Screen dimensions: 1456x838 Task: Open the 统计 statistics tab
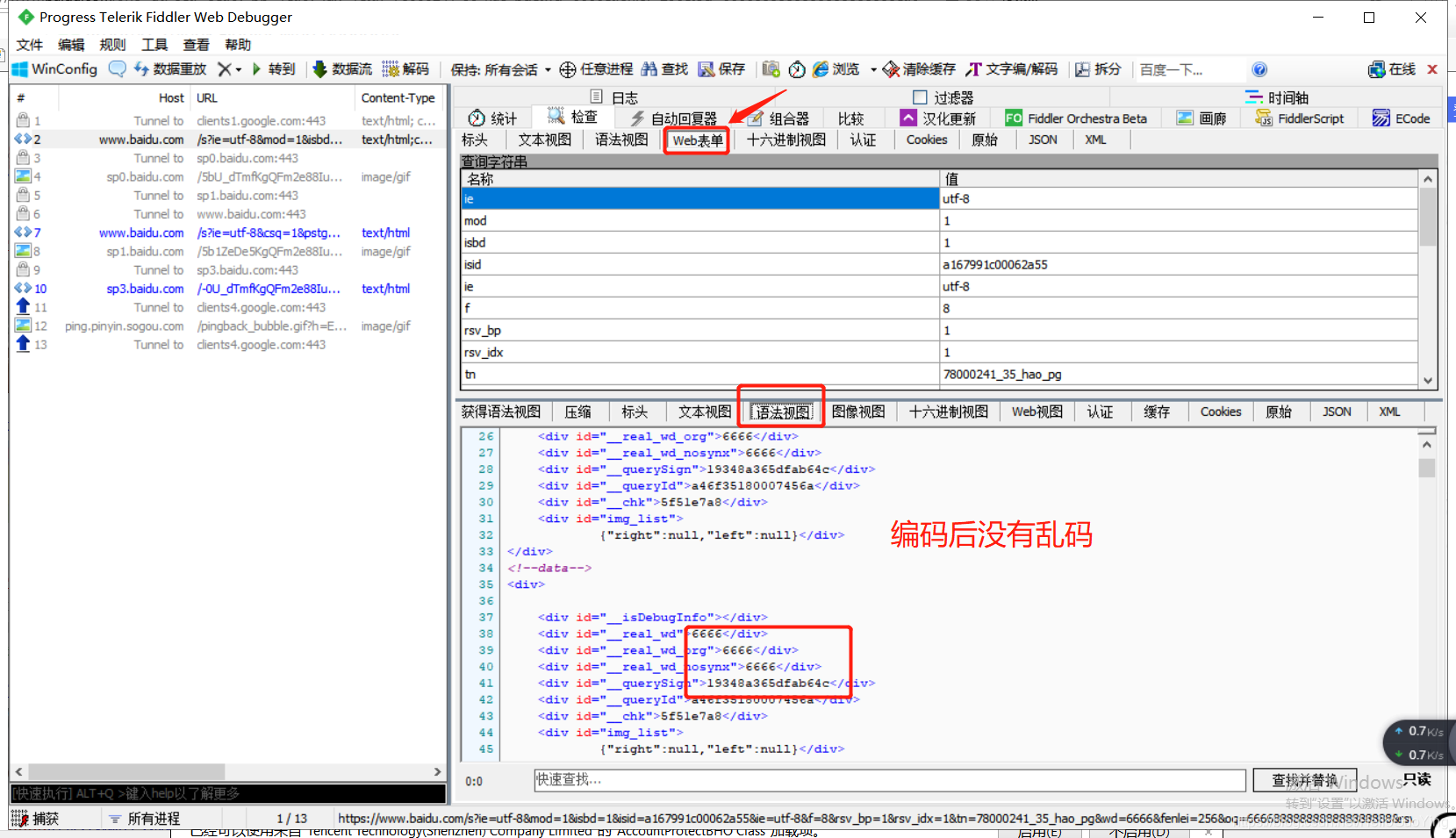(x=493, y=118)
